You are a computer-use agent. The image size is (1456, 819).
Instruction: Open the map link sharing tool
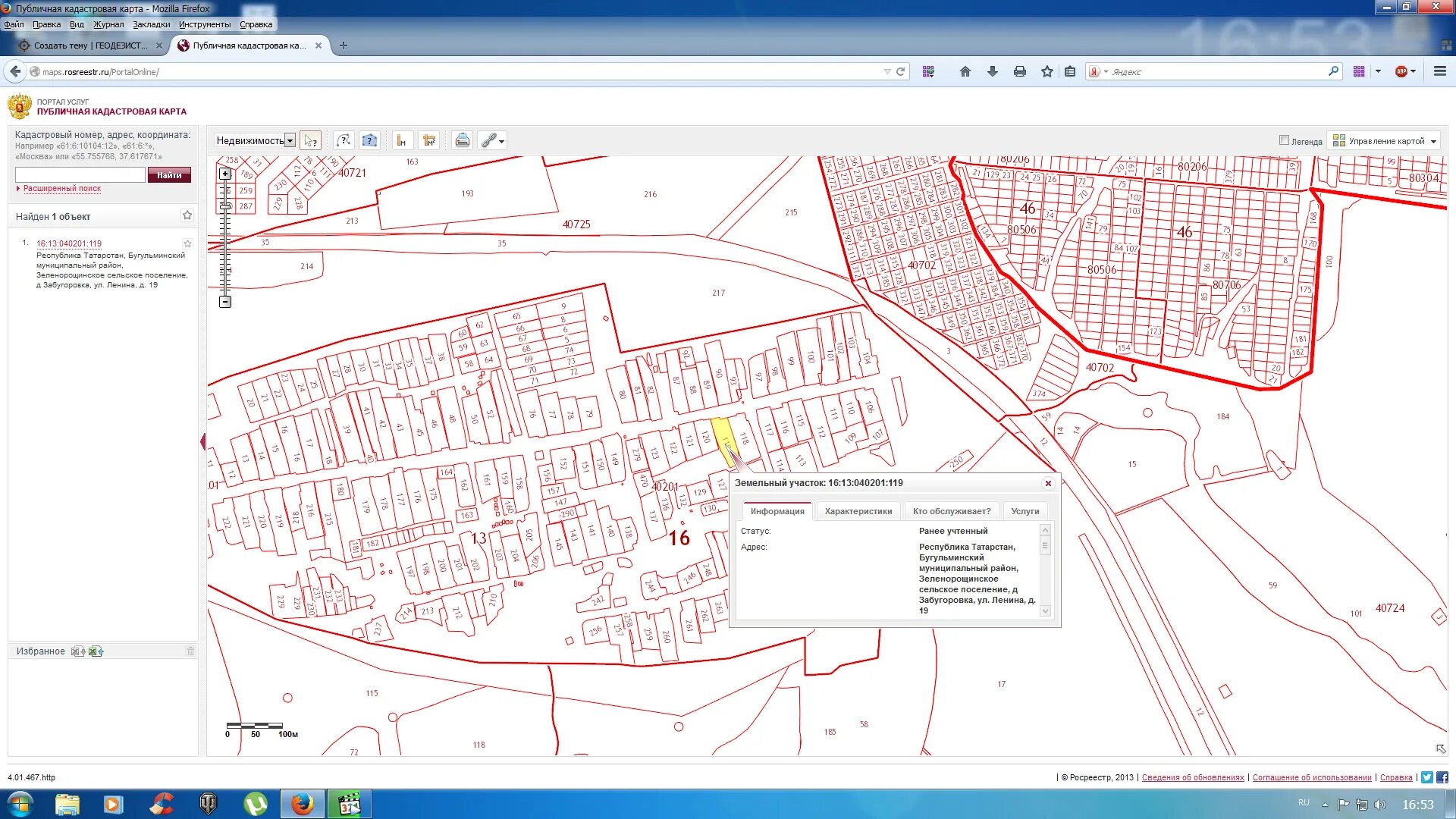click(492, 140)
